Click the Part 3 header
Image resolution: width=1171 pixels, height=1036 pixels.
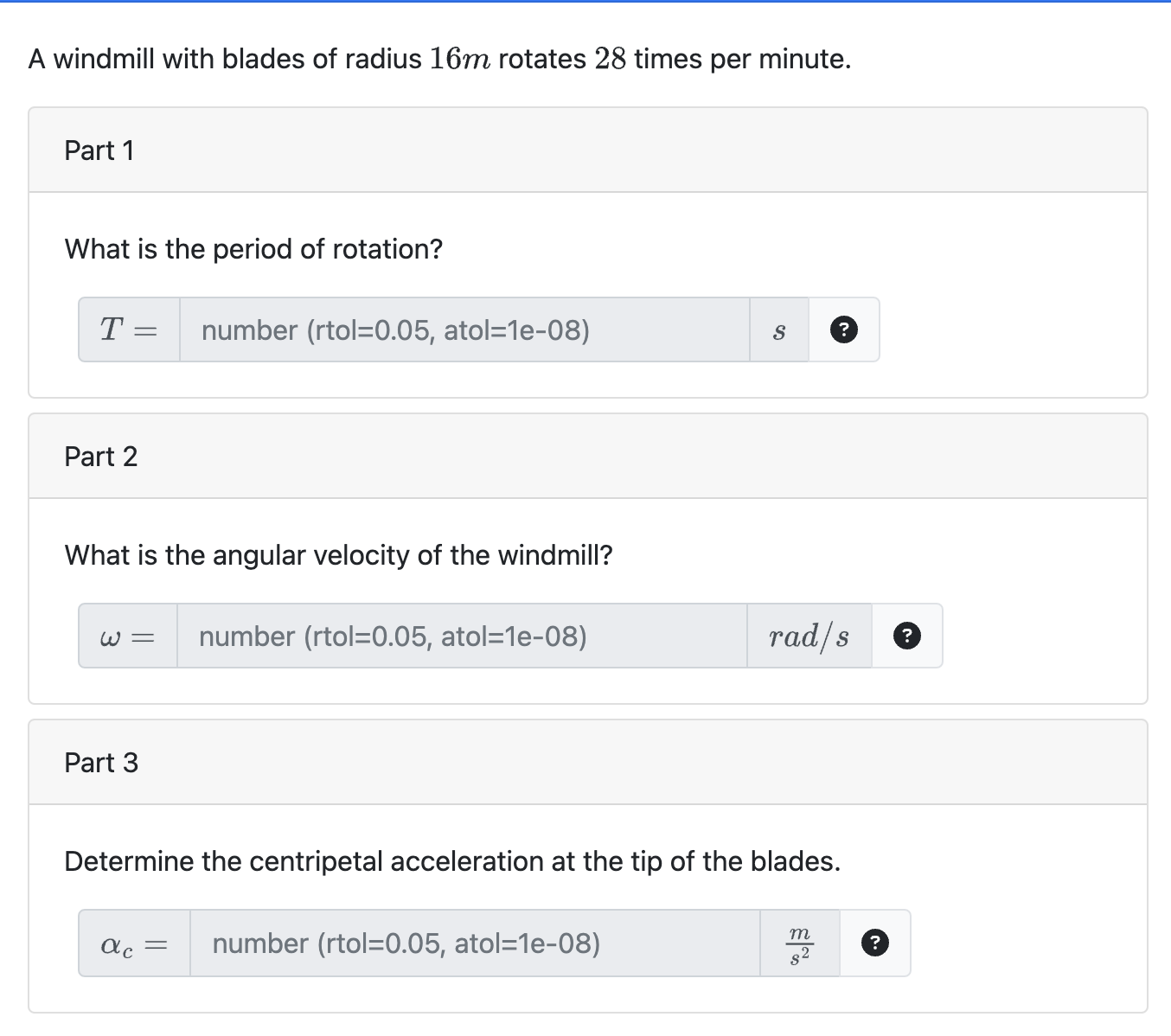(101, 763)
